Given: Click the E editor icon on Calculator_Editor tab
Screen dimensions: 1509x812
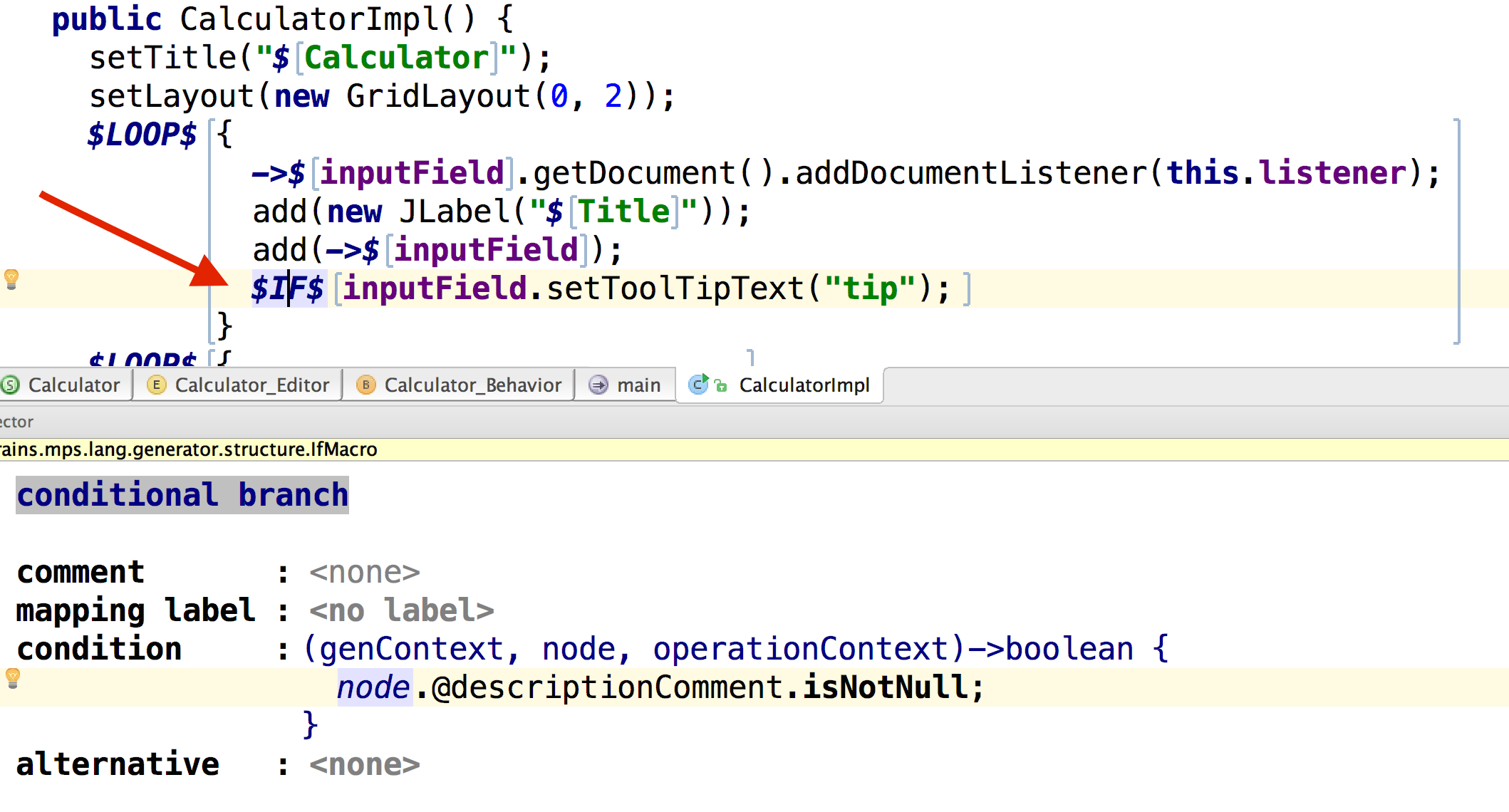Looking at the screenshot, I should click(156, 385).
